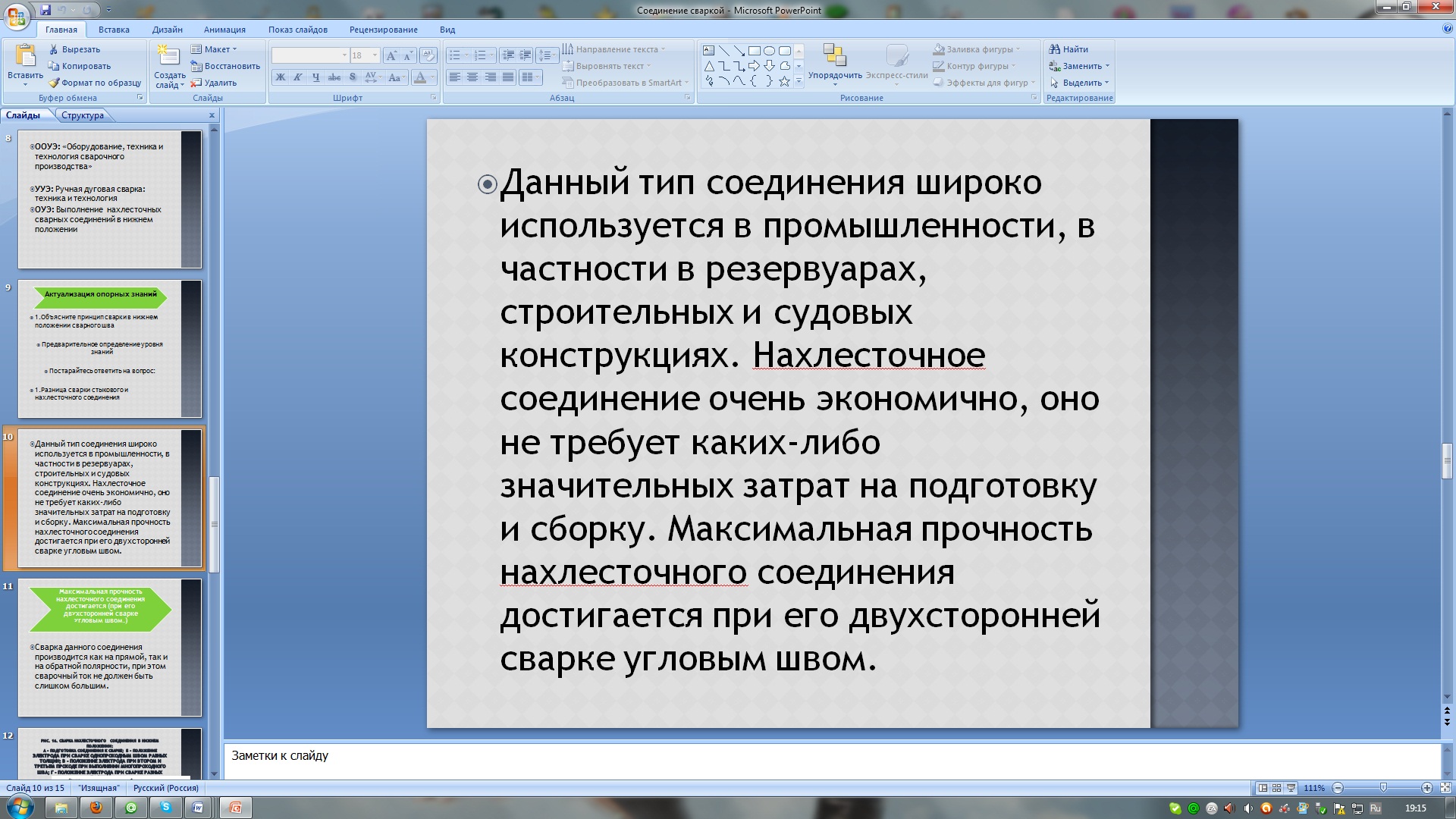Cut the selection with Вырезать
The width and height of the screenshot is (1456, 819).
click(74, 49)
